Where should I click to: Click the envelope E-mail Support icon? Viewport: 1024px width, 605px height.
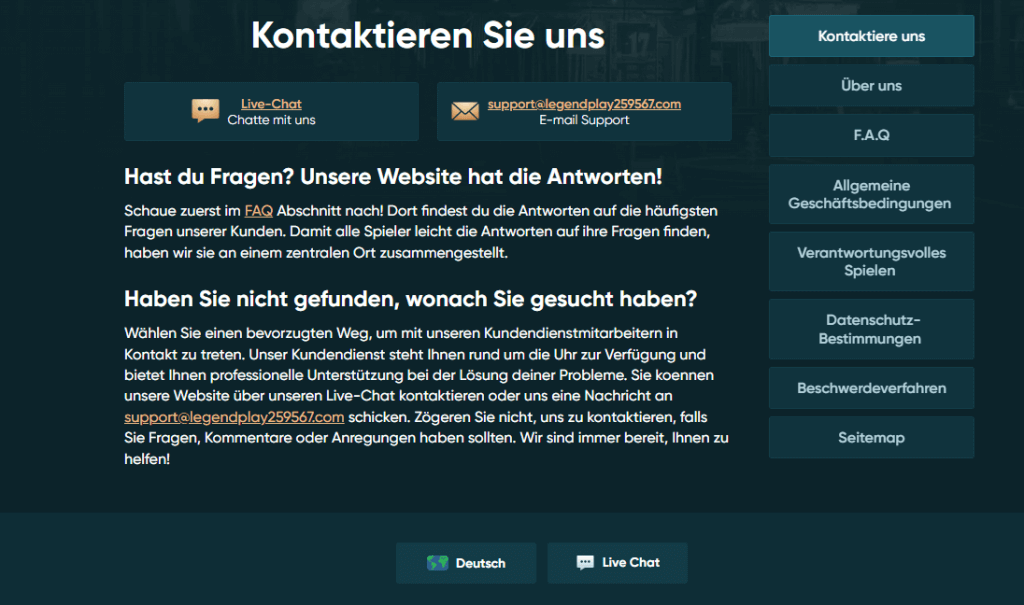pyautogui.click(x=465, y=111)
